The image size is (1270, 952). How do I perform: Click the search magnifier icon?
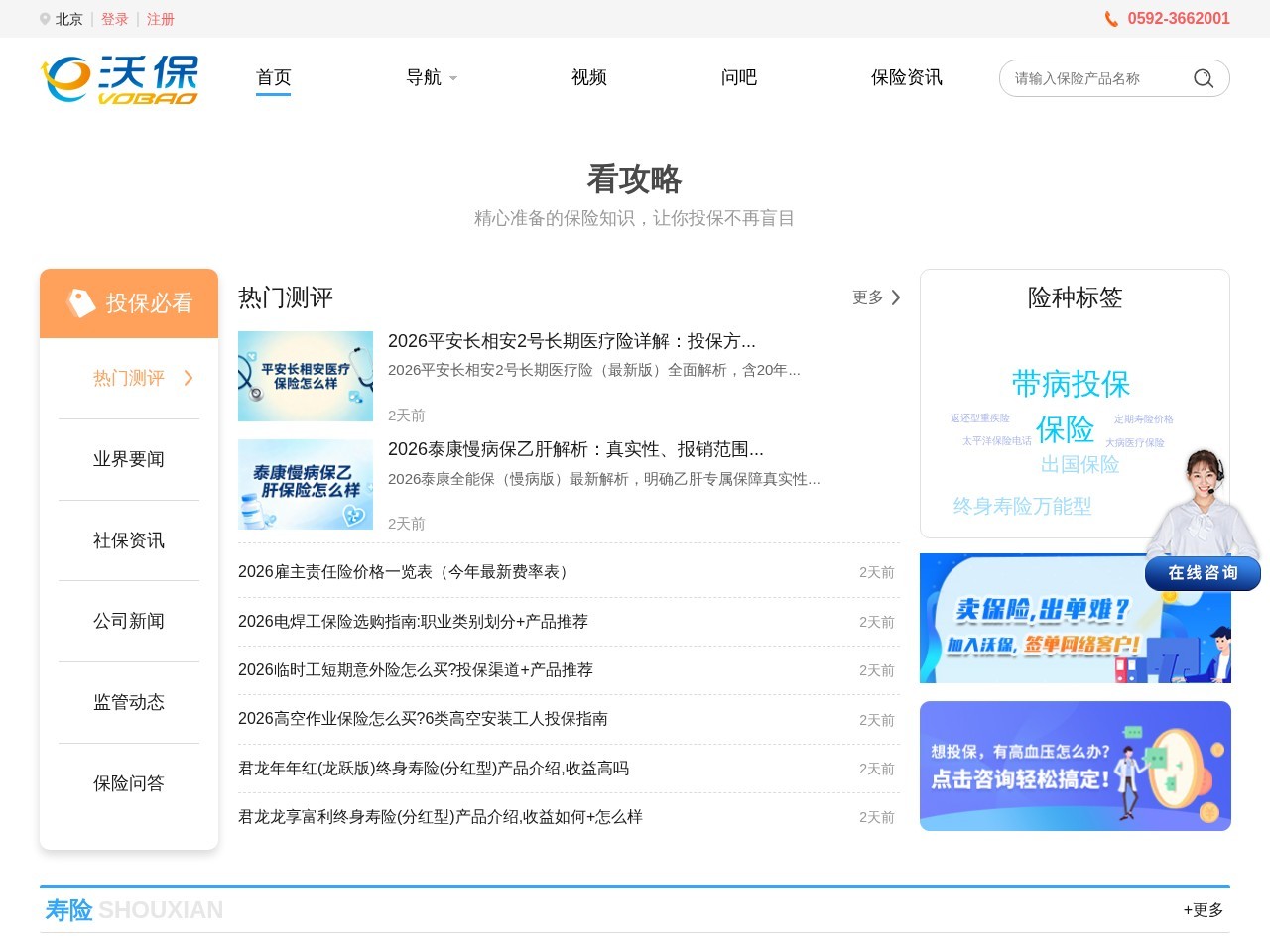(1203, 78)
